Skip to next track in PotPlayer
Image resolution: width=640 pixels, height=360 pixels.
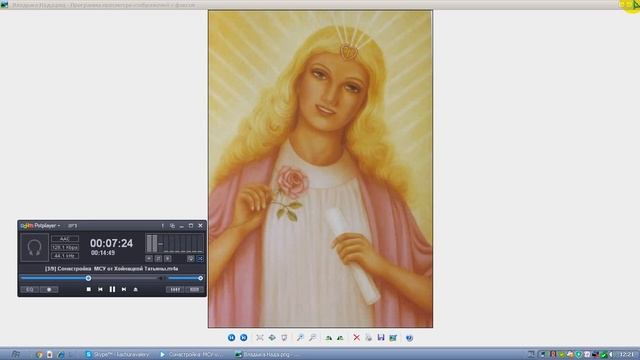click(x=124, y=289)
